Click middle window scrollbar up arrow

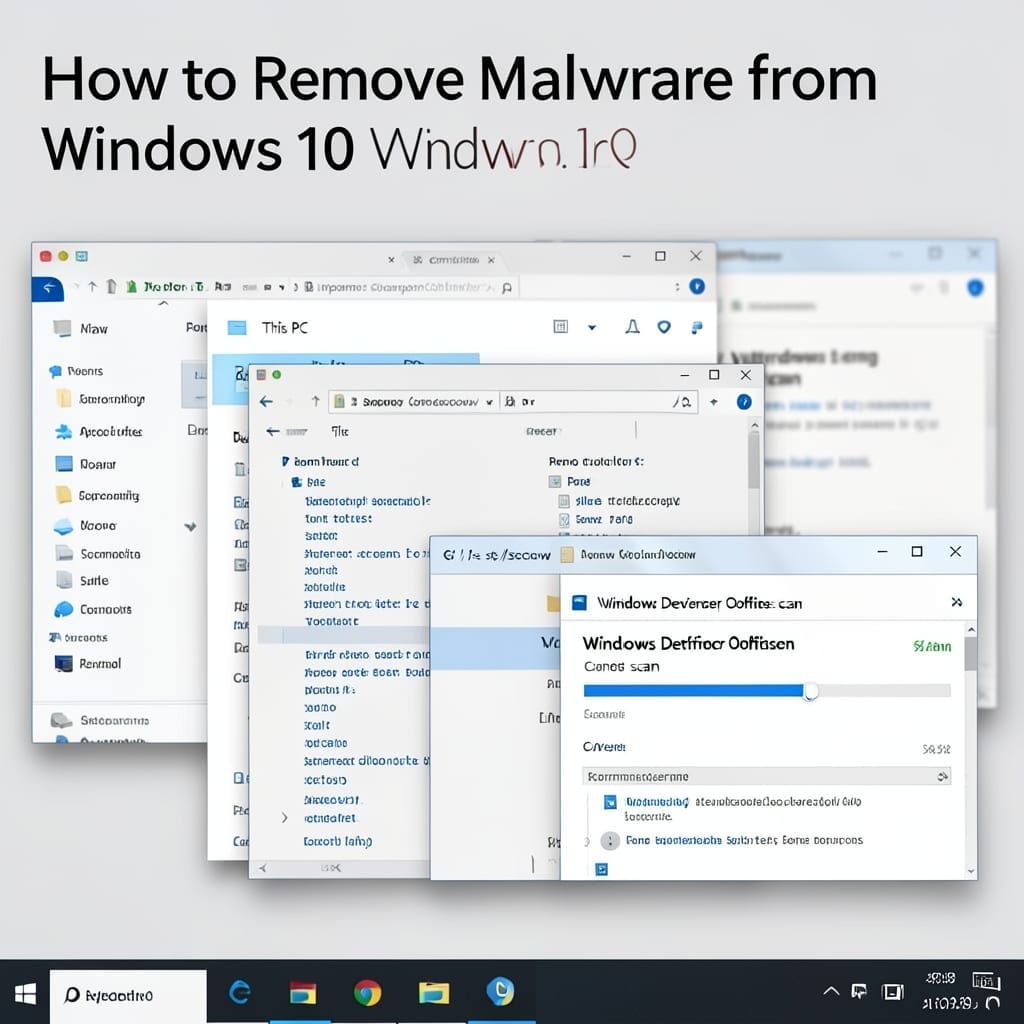click(754, 425)
